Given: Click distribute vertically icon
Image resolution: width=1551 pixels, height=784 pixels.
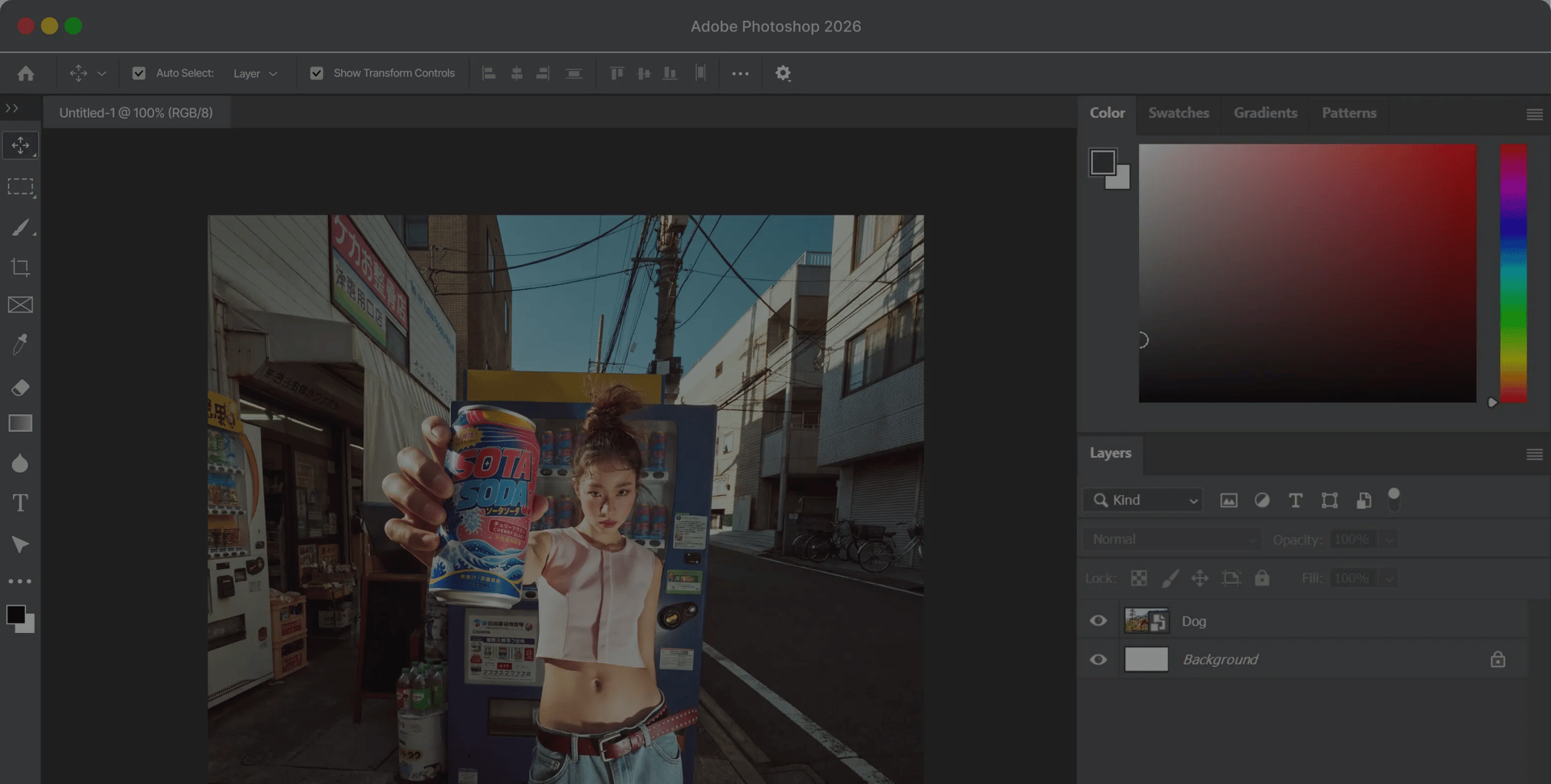Looking at the screenshot, I should (700, 73).
